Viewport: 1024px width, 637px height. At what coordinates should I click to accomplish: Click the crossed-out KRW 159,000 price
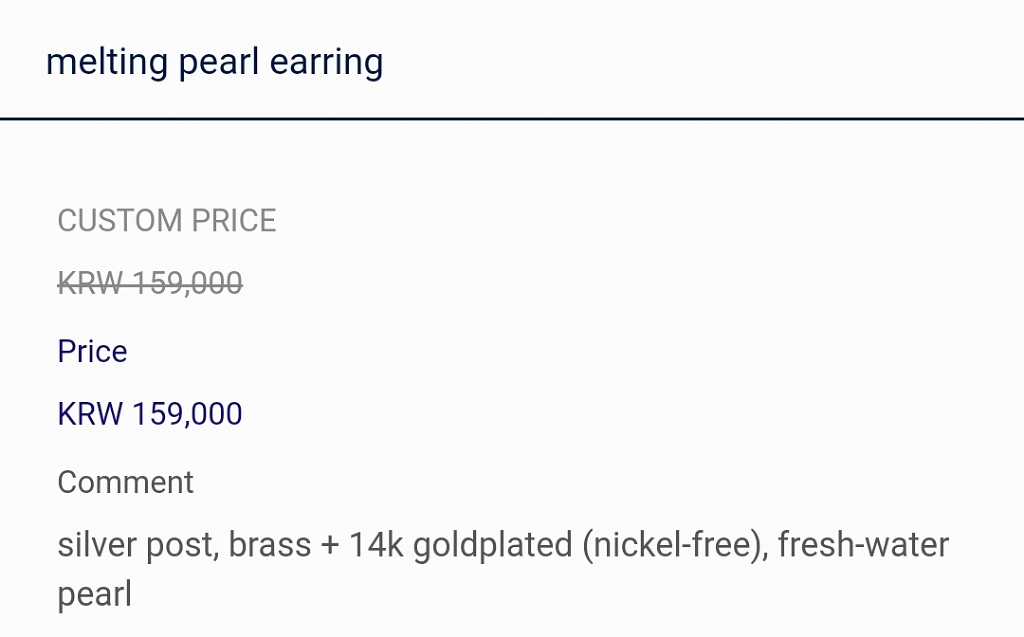coord(150,284)
